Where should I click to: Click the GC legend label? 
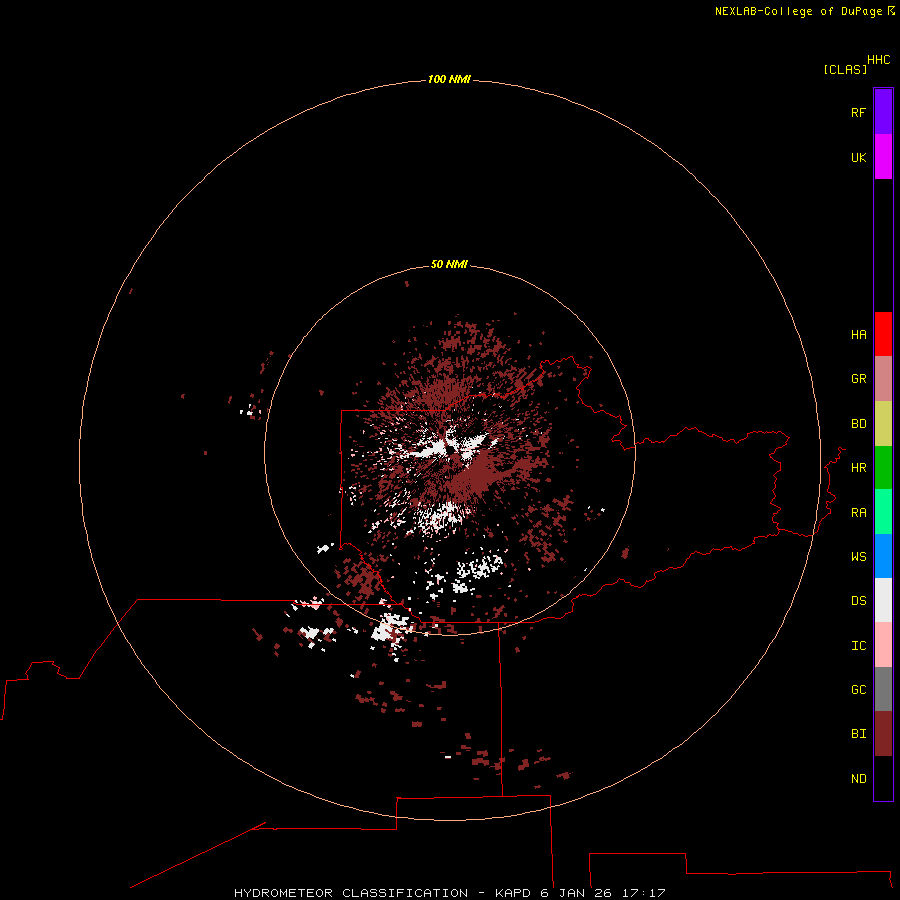point(858,690)
